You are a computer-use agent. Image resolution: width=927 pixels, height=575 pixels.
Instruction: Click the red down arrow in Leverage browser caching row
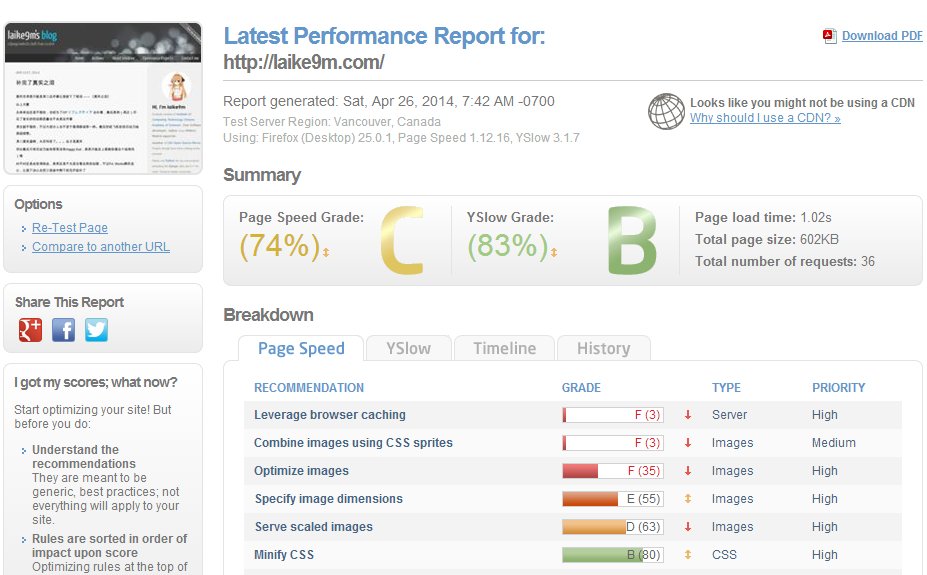tap(688, 415)
